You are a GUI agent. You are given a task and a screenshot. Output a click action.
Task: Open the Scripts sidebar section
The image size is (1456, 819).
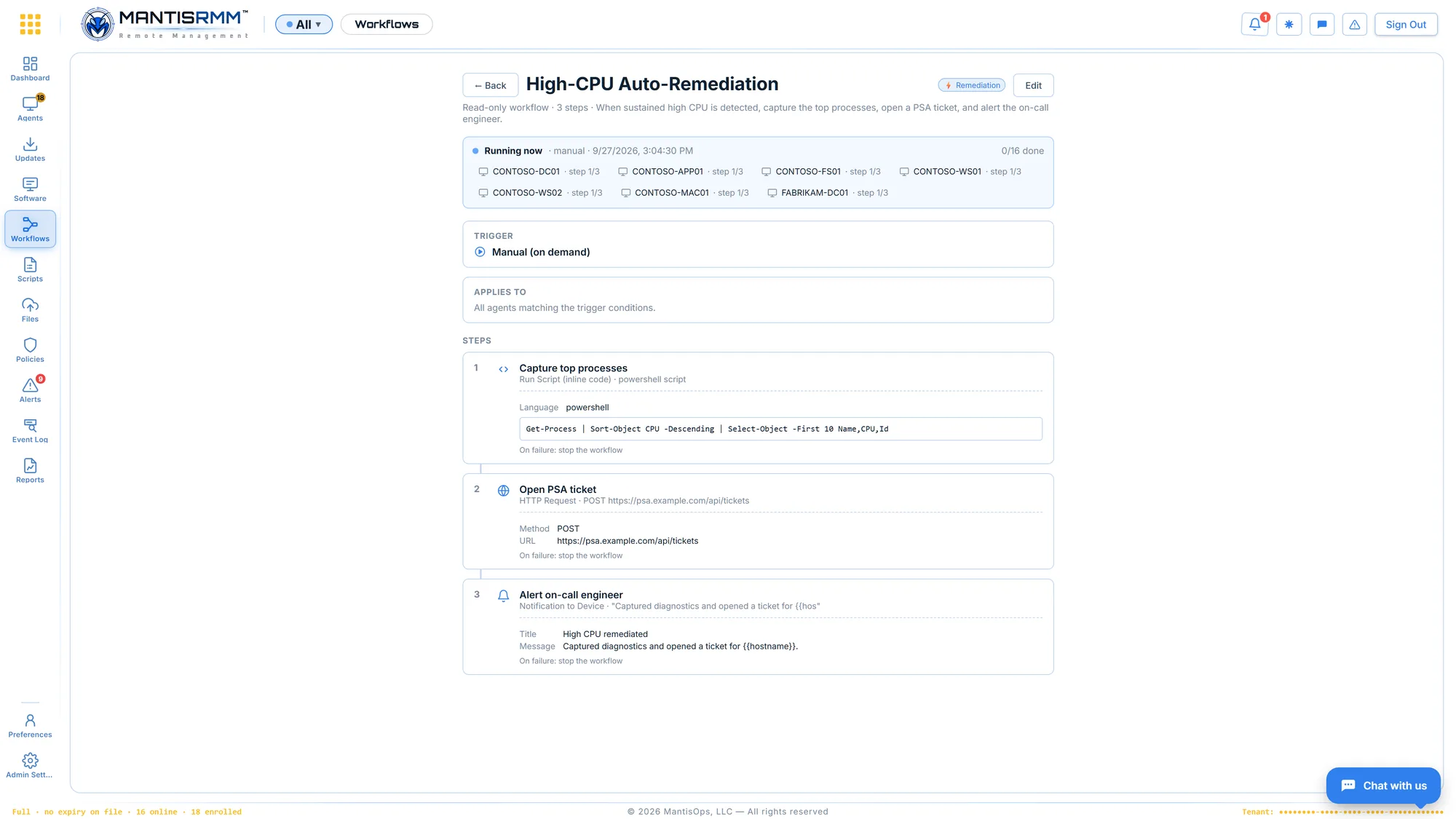point(30,270)
